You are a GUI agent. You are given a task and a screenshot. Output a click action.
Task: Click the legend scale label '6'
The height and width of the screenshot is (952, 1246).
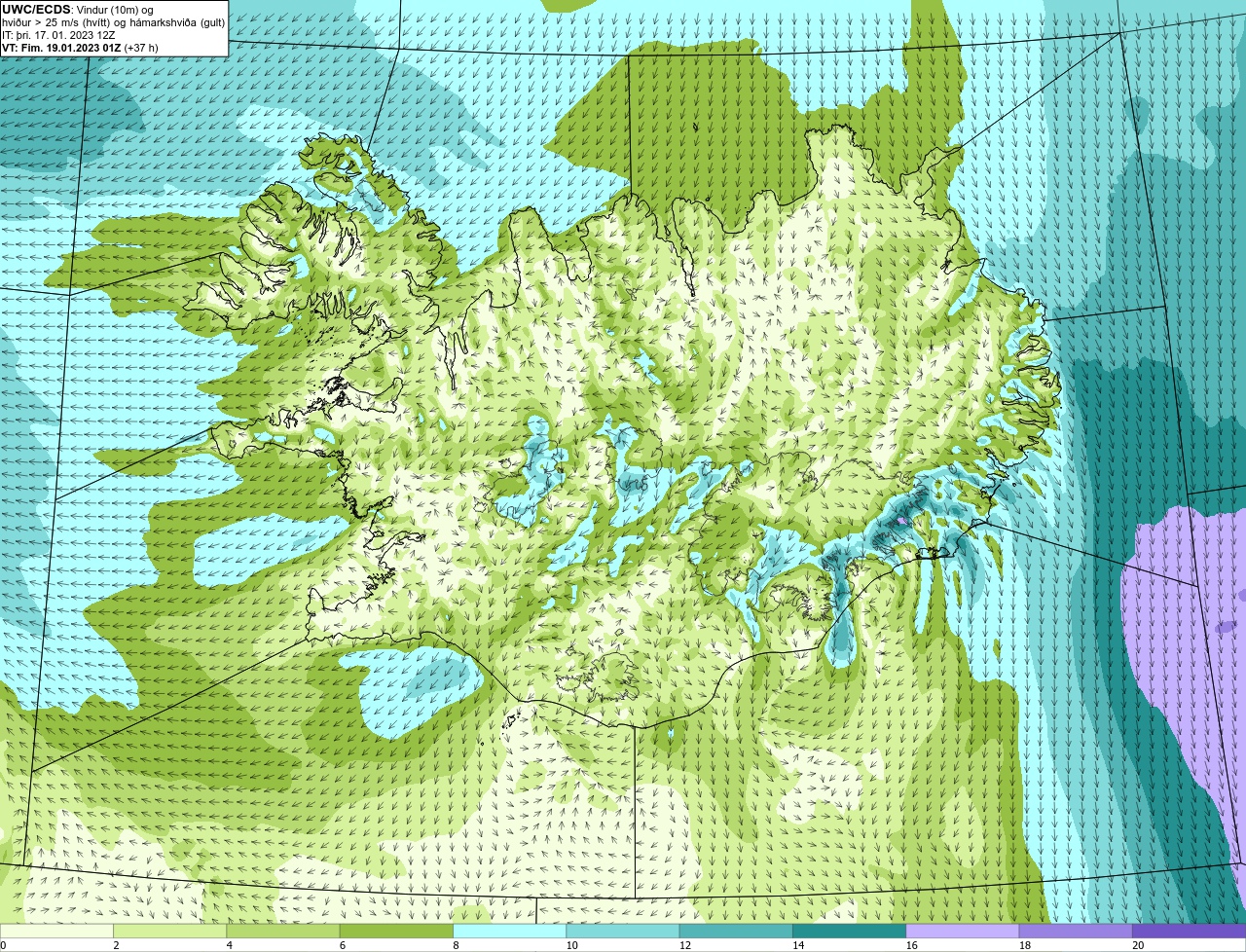tap(343, 945)
